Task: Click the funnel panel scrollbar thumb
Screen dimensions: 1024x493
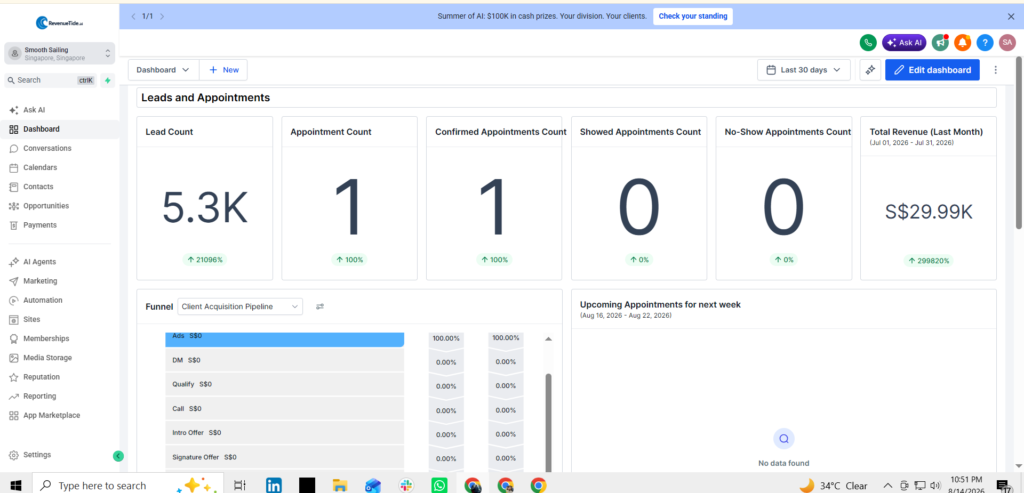Action: (549, 422)
